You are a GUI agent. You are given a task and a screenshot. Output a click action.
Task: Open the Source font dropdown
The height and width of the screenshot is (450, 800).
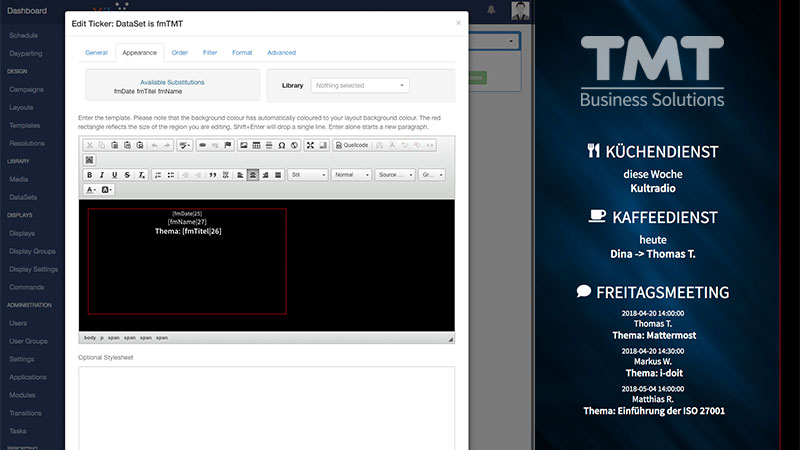395,175
